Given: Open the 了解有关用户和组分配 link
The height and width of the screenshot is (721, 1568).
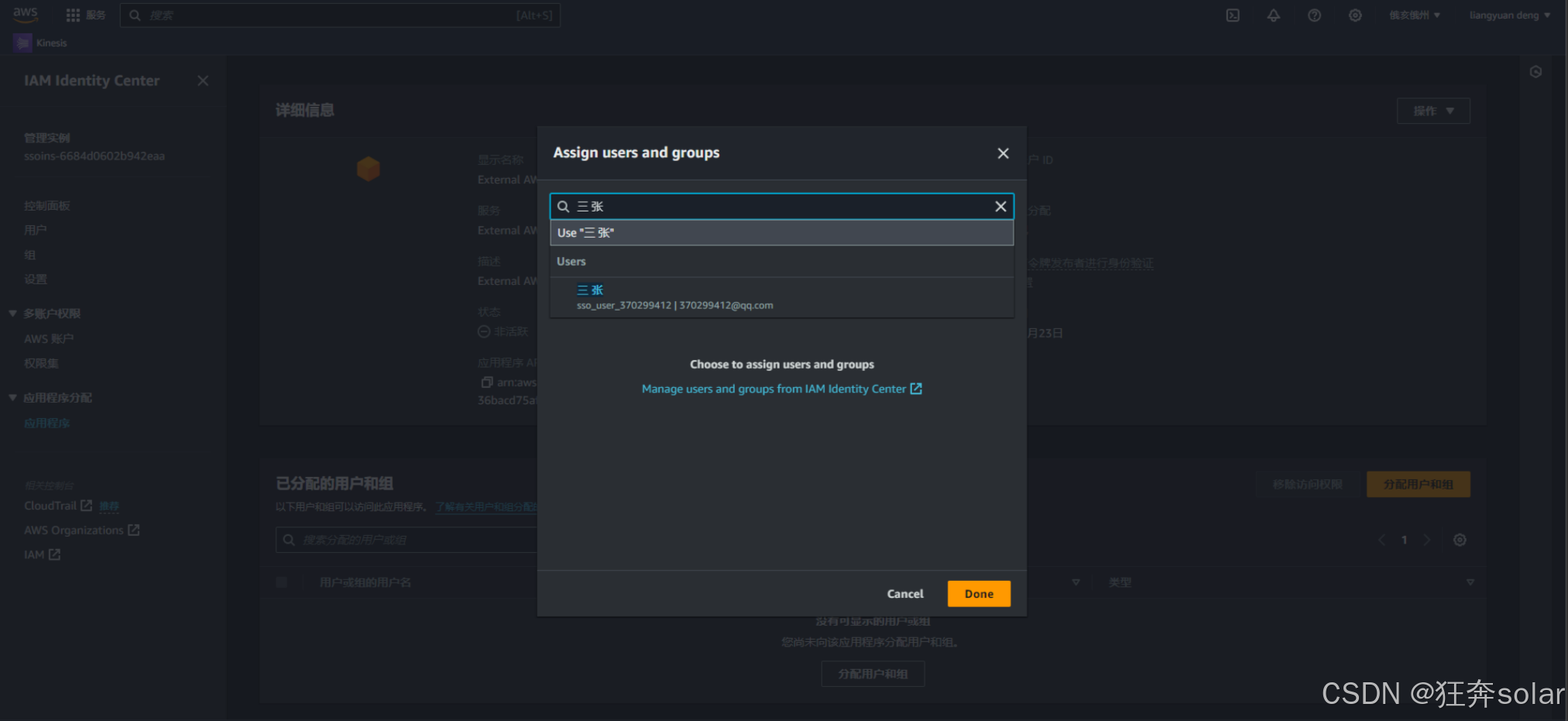Looking at the screenshot, I should click(486, 507).
